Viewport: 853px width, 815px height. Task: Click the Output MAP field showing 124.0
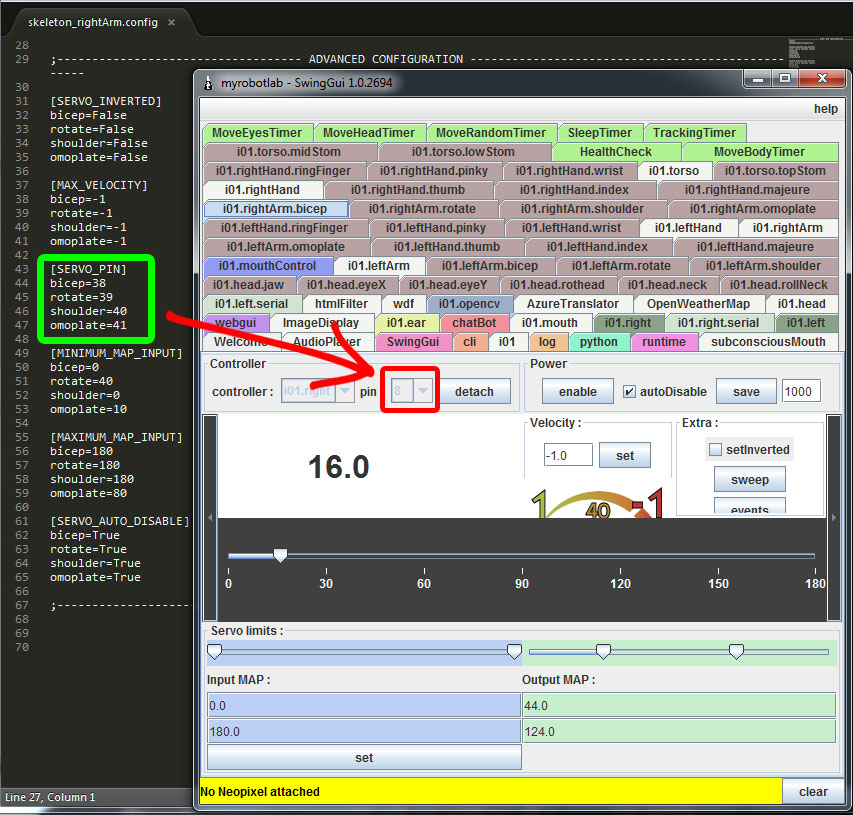pyautogui.click(x=678, y=731)
